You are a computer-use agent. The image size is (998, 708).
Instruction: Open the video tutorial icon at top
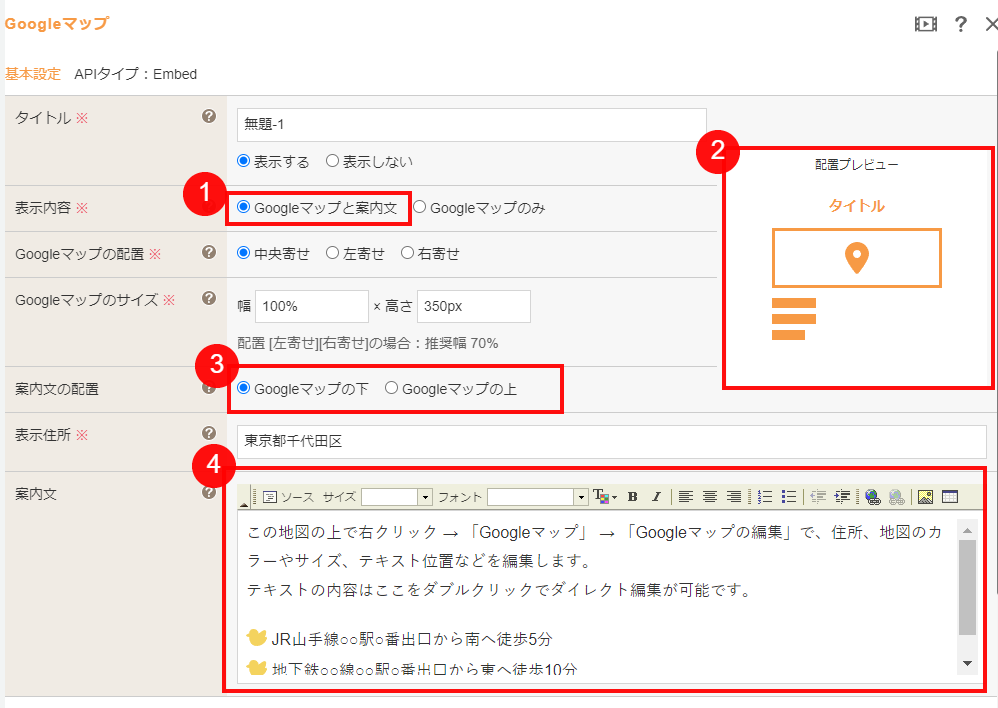[x=925, y=24]
